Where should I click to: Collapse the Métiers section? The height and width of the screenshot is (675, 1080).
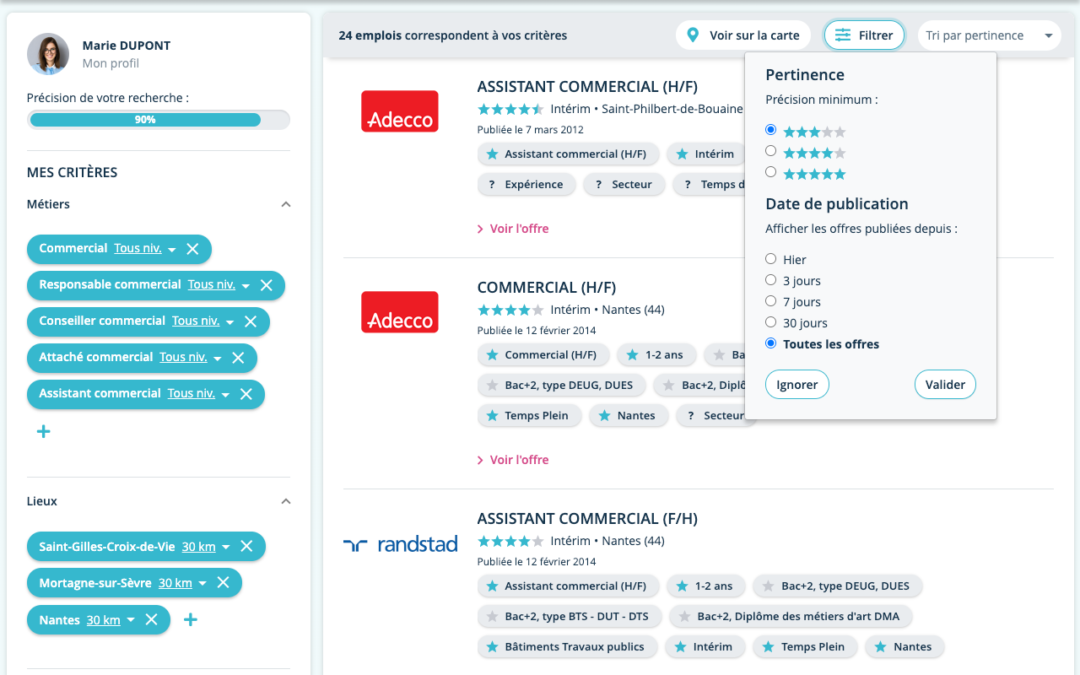point(286,204)
